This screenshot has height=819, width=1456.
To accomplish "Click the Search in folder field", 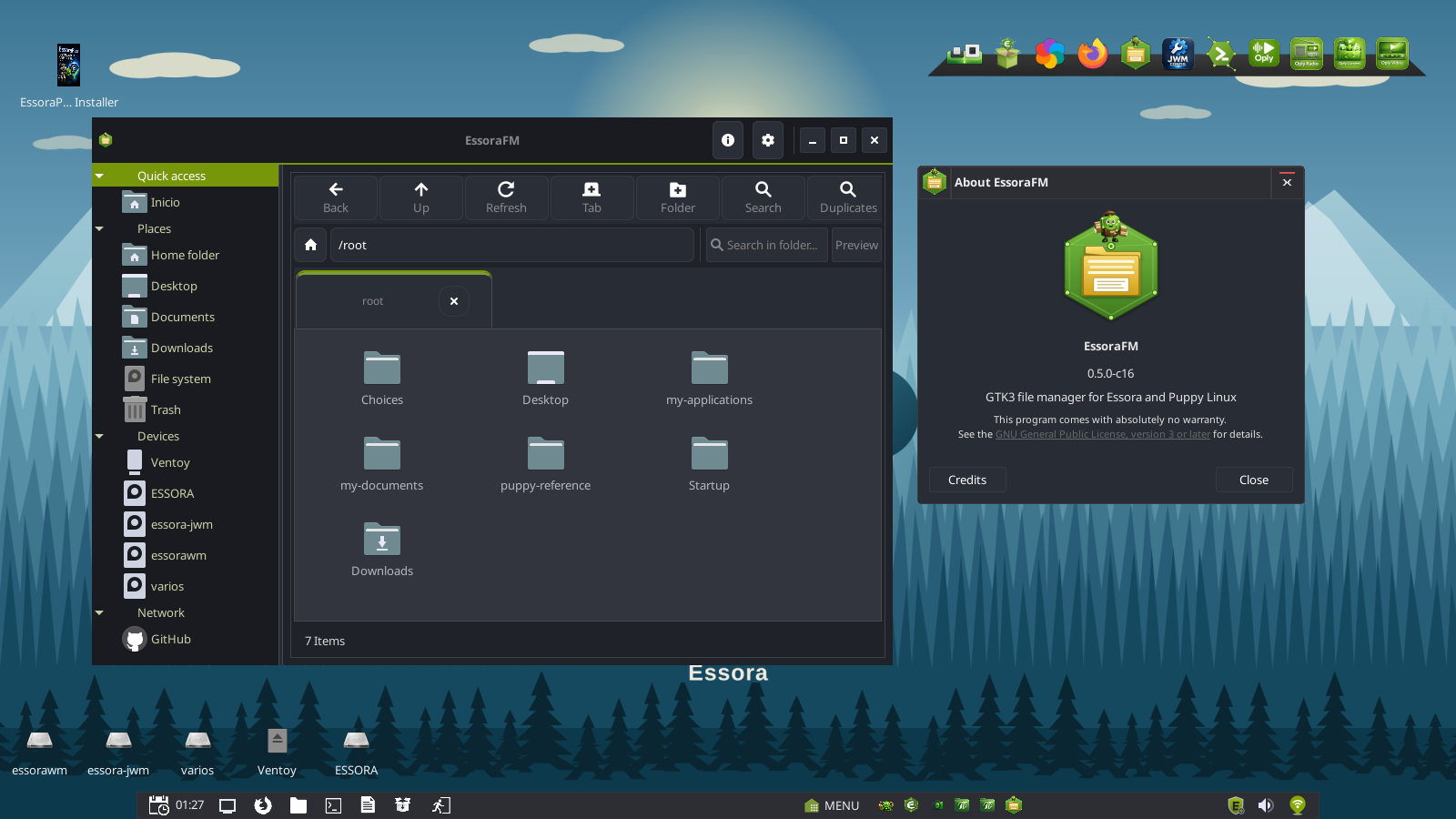I will tap(767, 245).
